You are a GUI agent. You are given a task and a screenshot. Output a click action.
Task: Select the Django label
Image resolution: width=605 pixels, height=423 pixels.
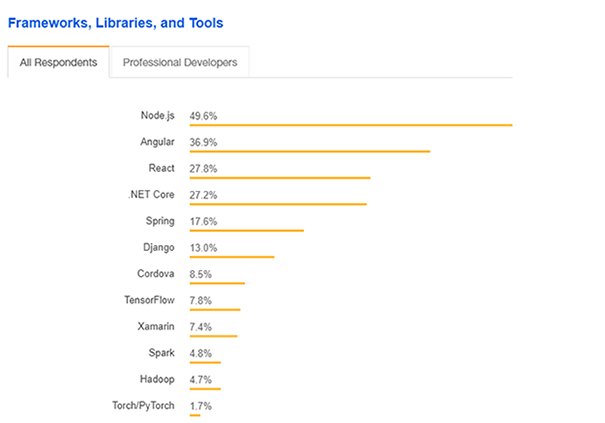tap(159, 247)
